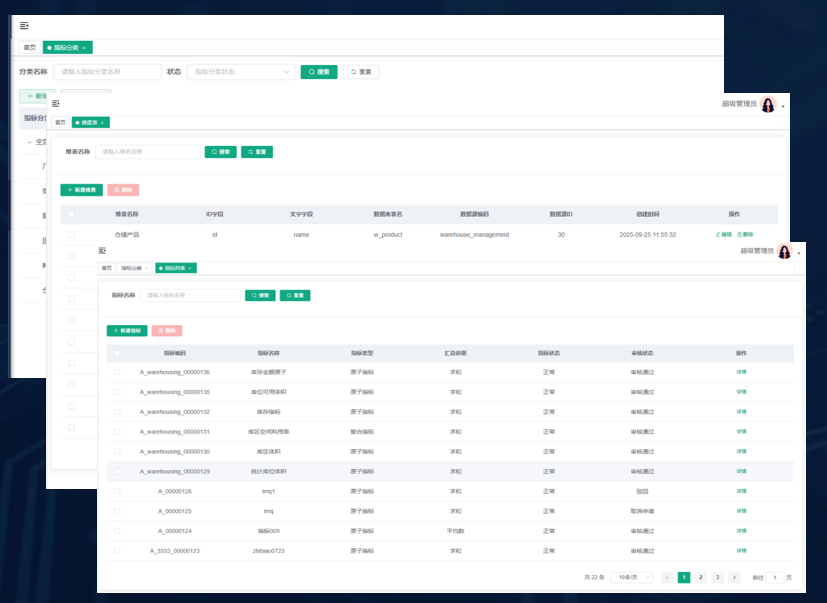This screenshot has width=827, height=603.
Task: Check the box for the A_warehousing_00000136 row
Action: (117, 372)
